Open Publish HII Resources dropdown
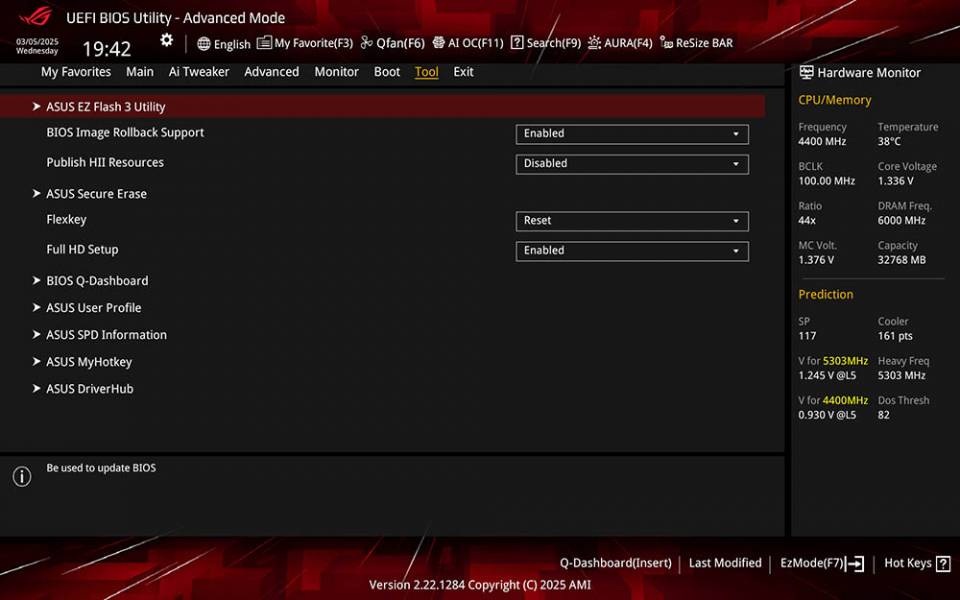This screenshot has width=960, height=600. pos(632,163)
